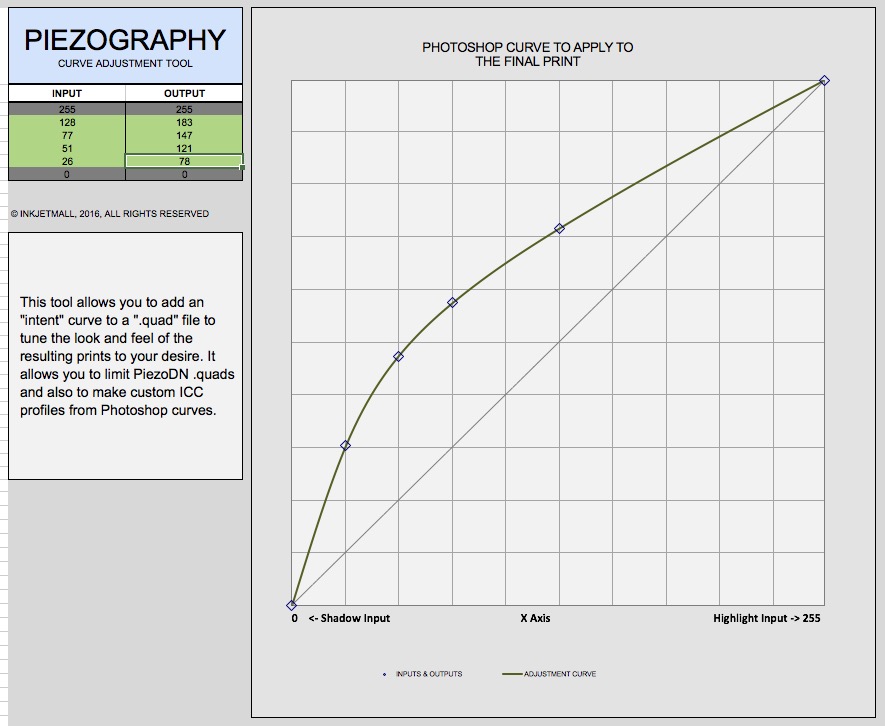Select the curve marker for input 26

346,445
